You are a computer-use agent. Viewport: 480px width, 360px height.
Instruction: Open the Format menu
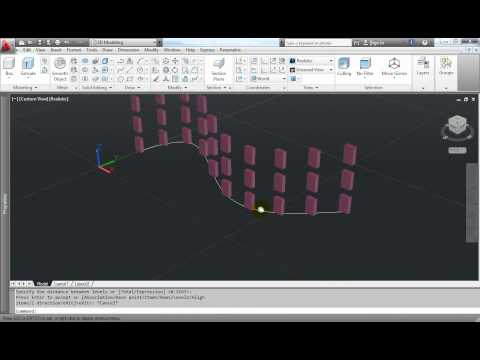tap(74, 50)
